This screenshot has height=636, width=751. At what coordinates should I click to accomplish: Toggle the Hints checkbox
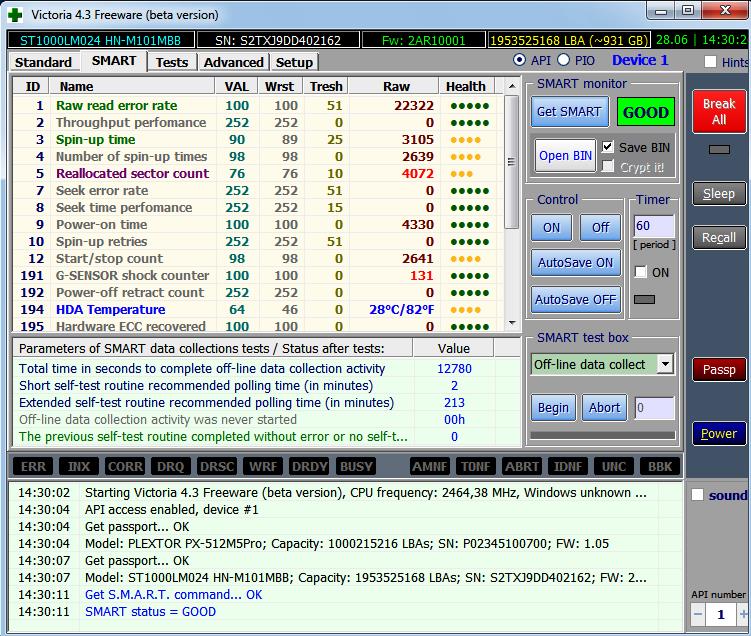tap(711, 62)
